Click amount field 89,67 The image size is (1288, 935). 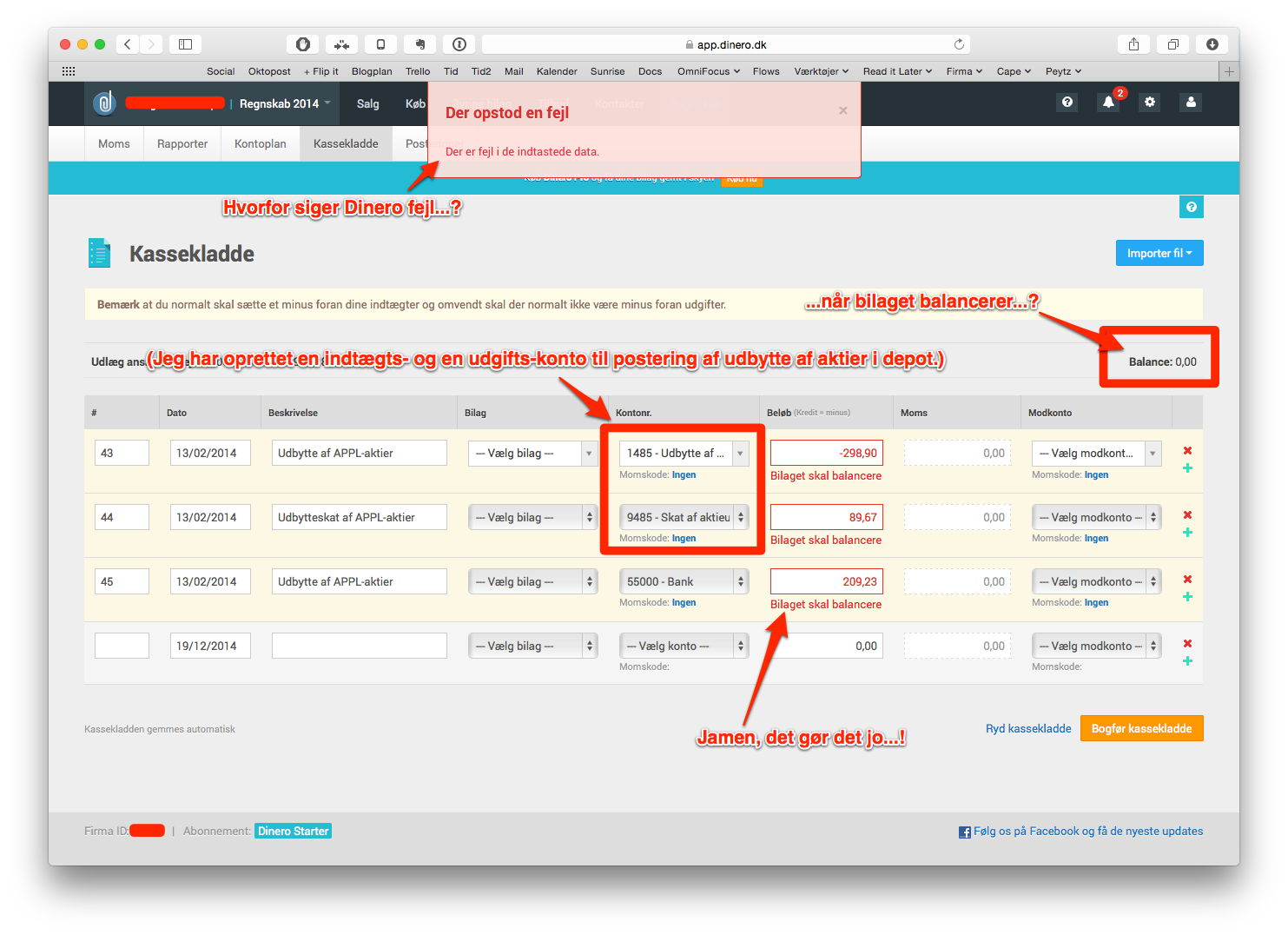pos(827,517)
